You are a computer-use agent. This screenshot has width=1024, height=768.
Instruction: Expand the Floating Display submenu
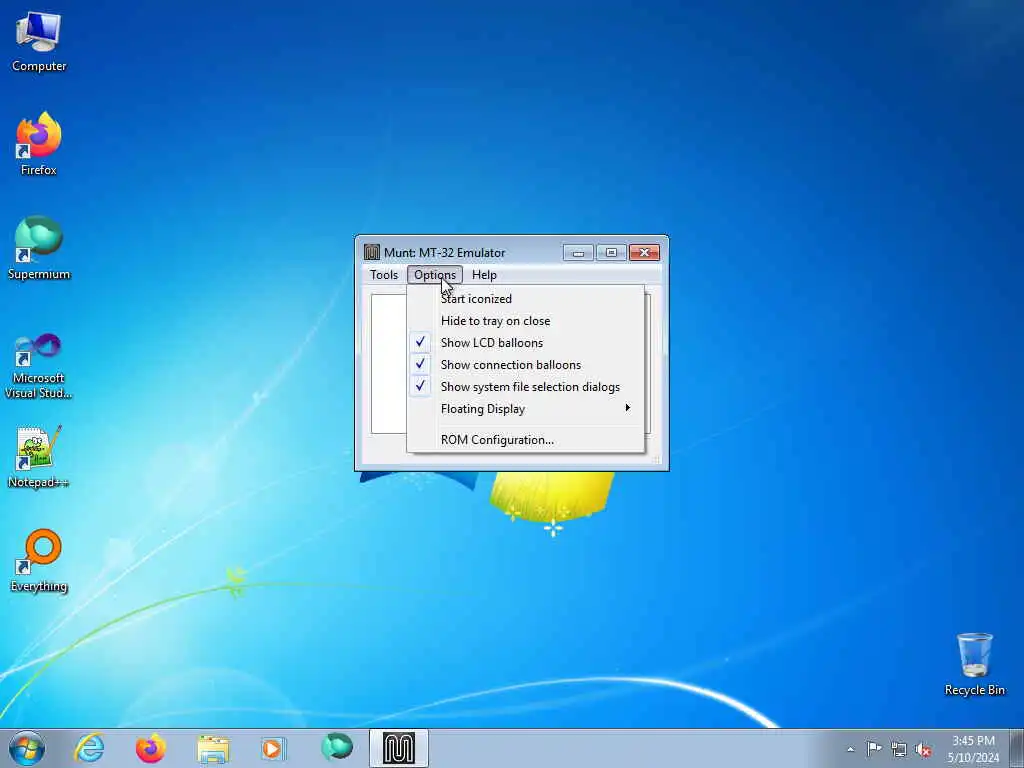(526, 409)
